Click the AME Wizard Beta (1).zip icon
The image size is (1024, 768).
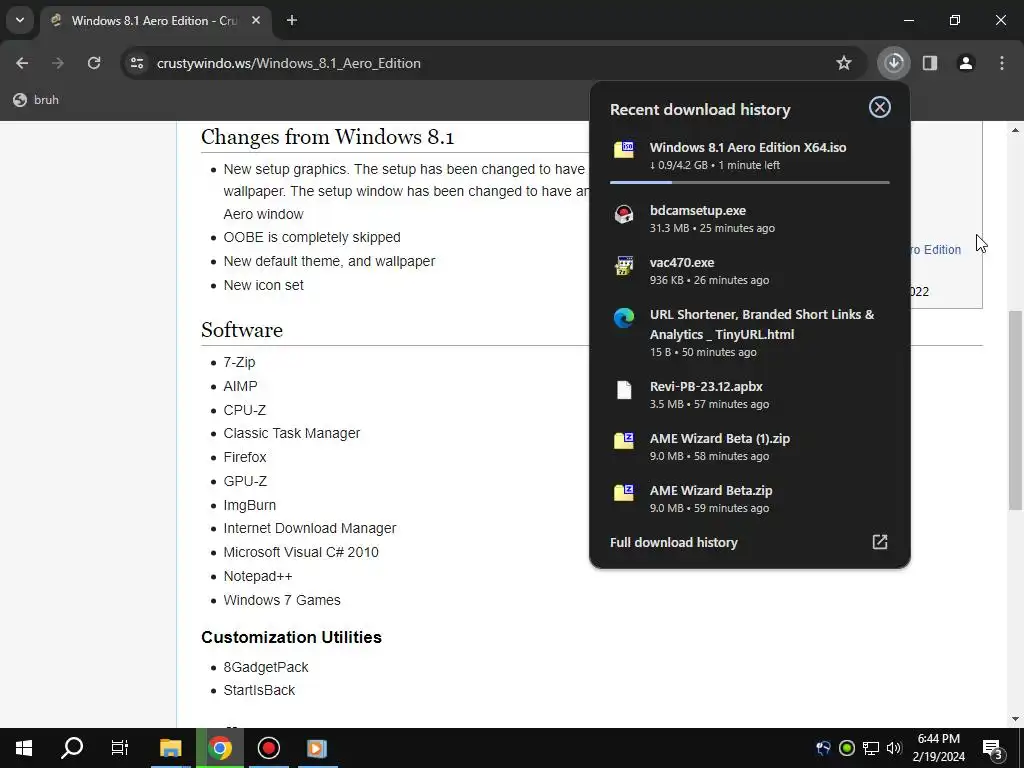[624, 441]
